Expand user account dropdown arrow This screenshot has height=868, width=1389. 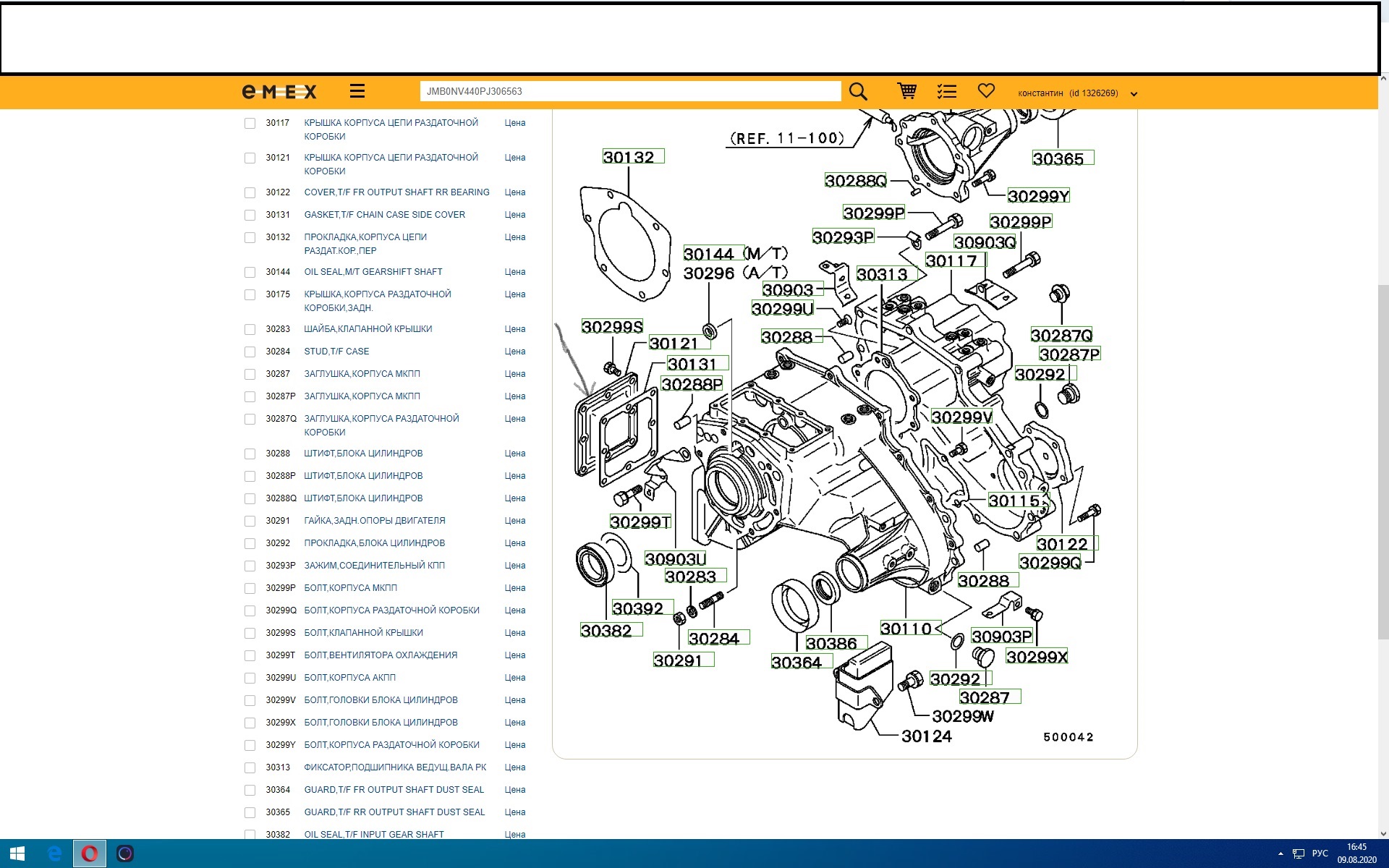point(1134,94)
